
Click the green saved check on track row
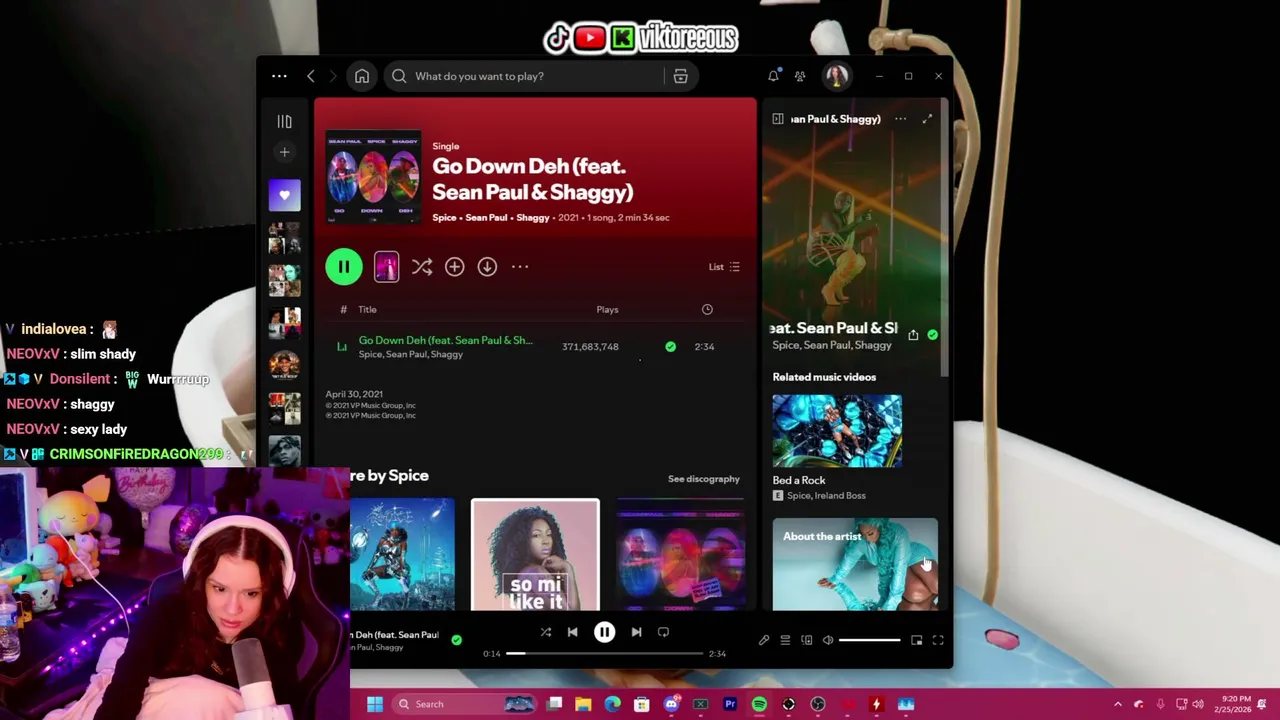670,346
